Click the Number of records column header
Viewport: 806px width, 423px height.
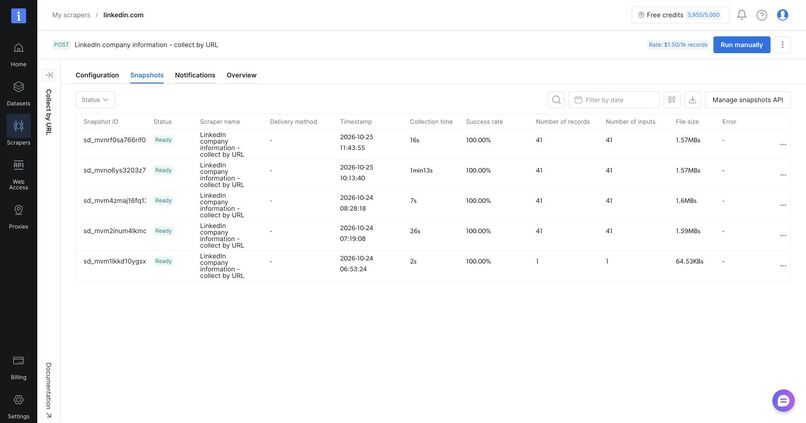562,122
